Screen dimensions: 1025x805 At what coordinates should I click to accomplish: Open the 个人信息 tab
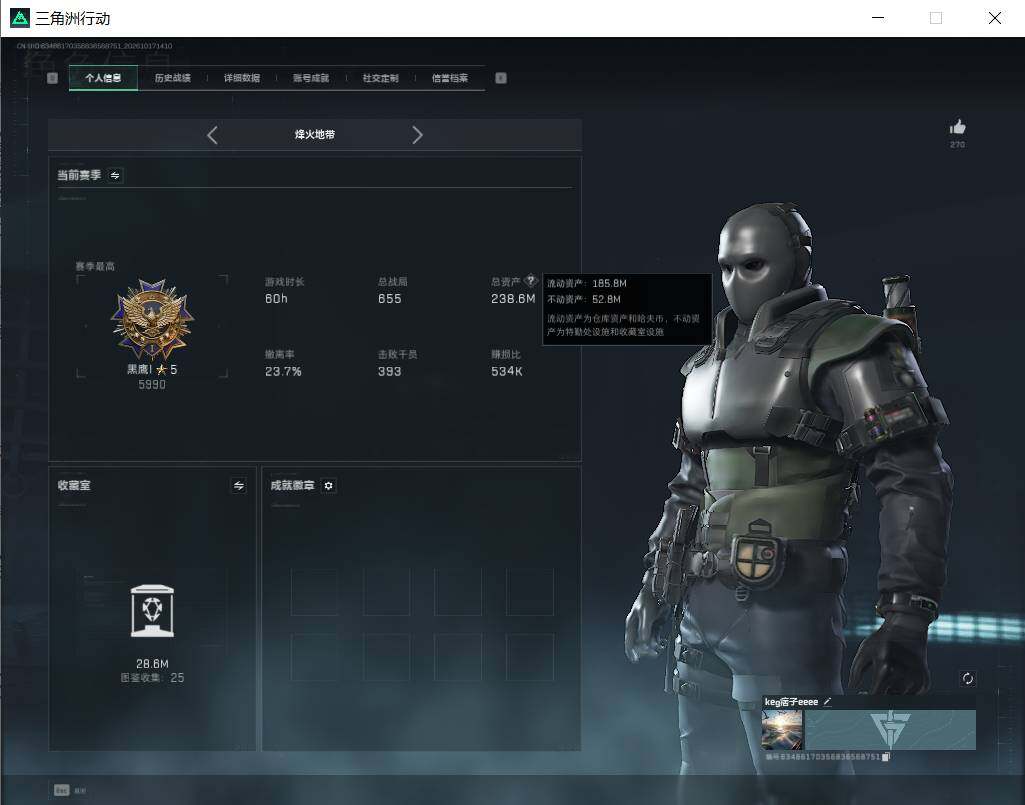[103, 78]
